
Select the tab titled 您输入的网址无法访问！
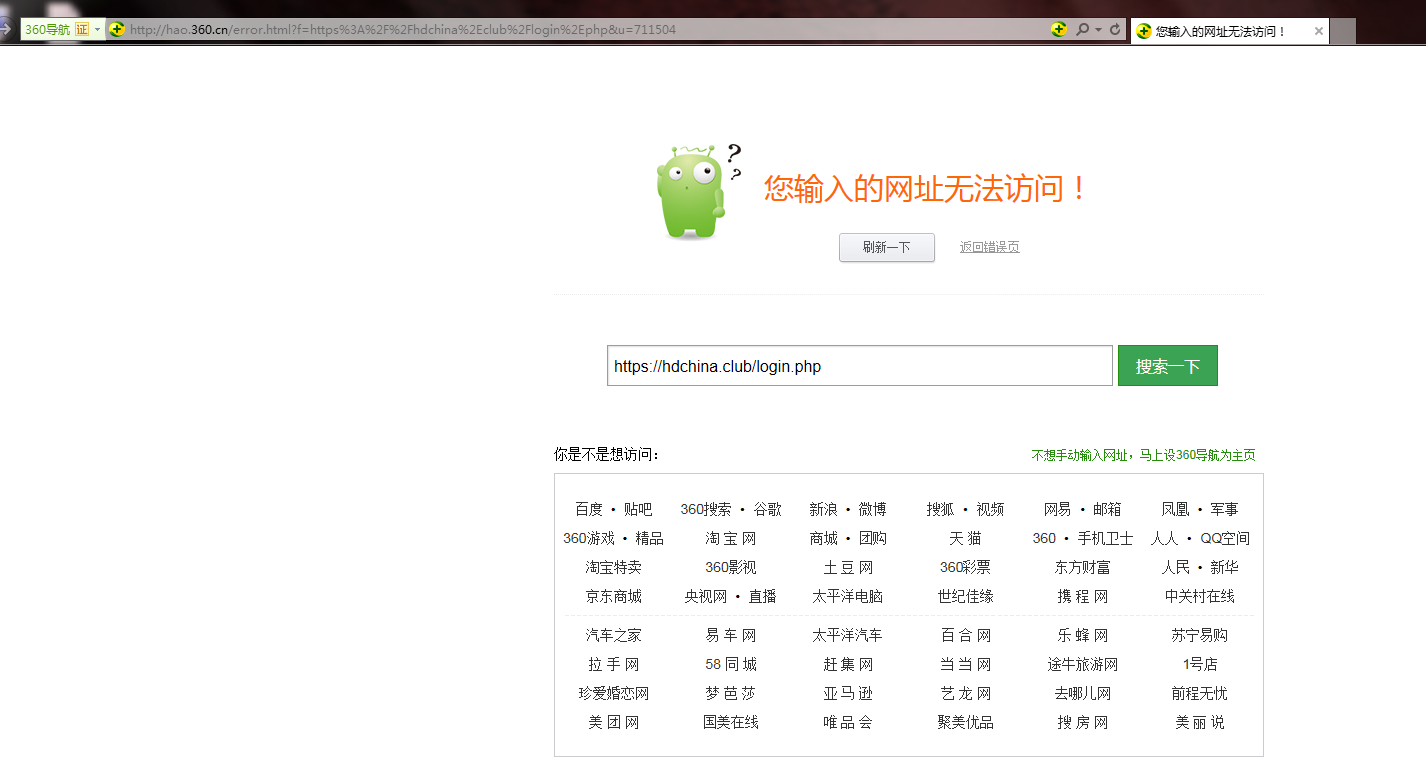tap(1229, 31)
